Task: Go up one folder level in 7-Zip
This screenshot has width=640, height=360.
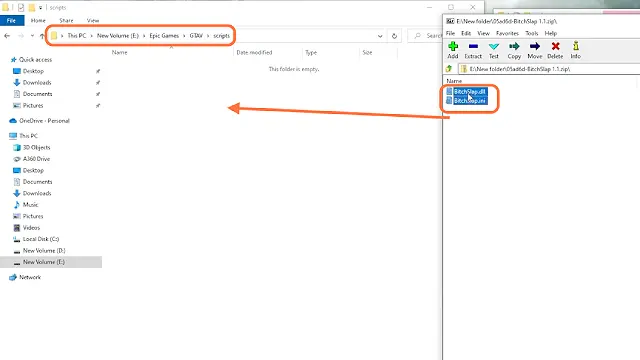Action: 449,69
